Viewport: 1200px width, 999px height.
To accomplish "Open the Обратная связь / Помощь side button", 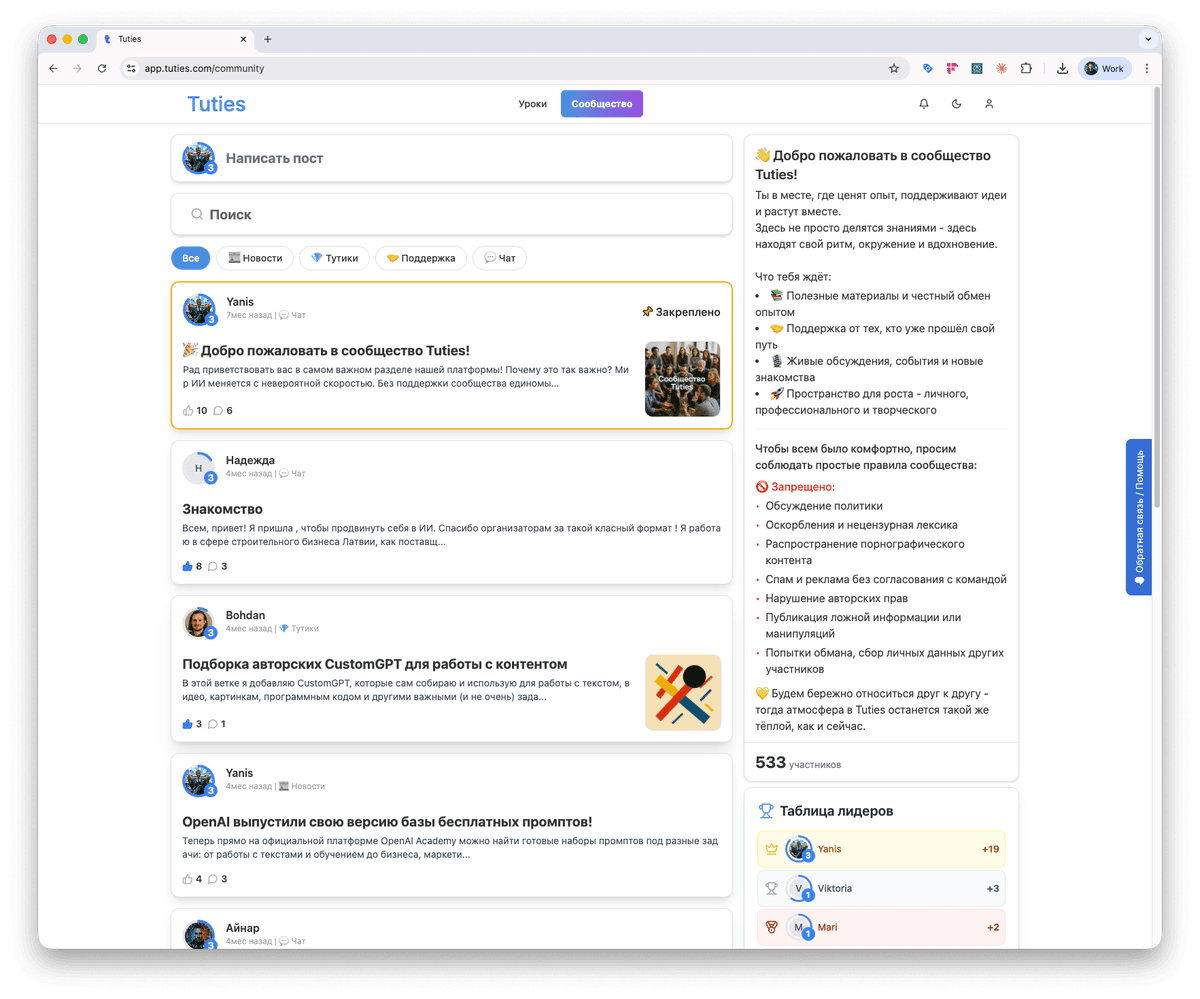I will [1138, 517].
